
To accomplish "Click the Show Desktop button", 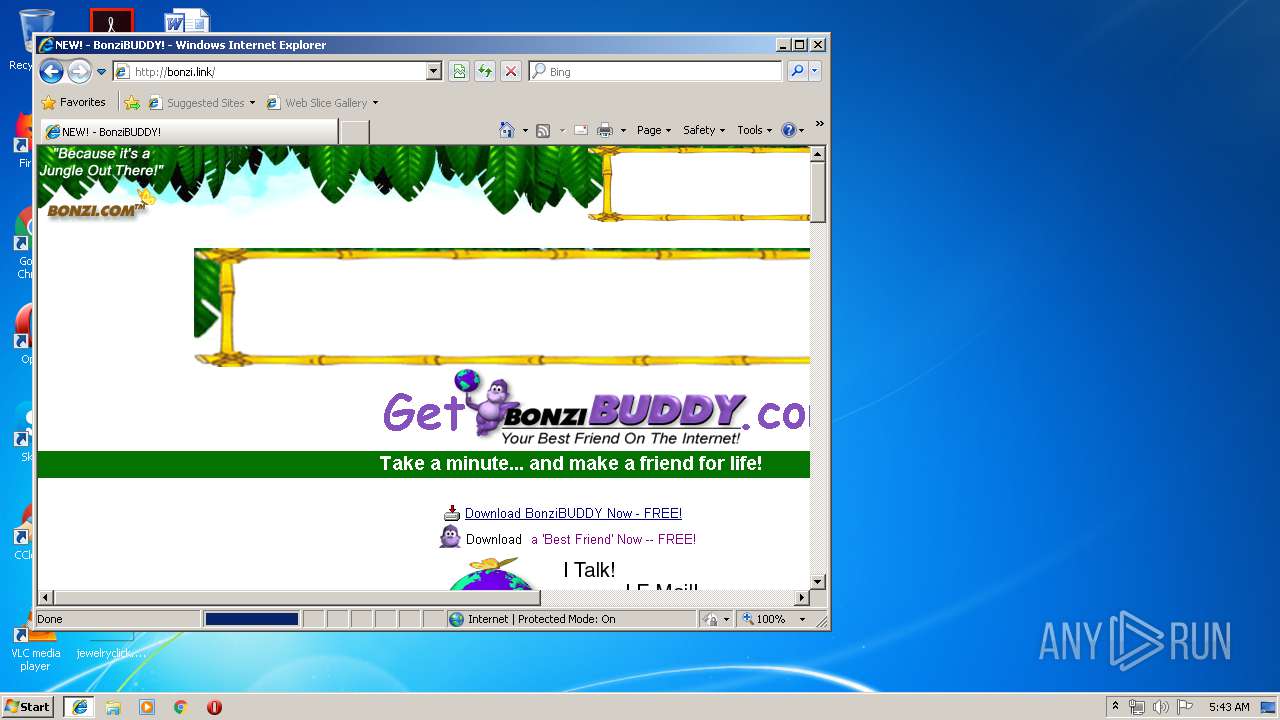I will [x=1269, y=707].
